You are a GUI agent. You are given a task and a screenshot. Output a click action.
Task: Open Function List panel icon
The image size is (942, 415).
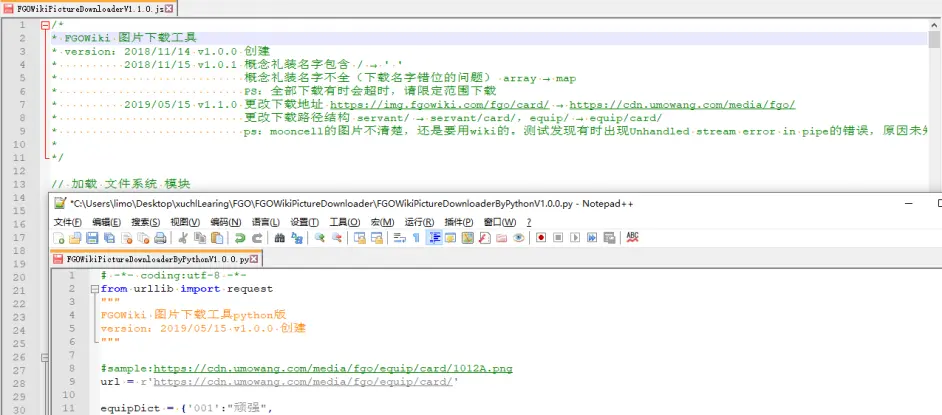coord(485,238)
